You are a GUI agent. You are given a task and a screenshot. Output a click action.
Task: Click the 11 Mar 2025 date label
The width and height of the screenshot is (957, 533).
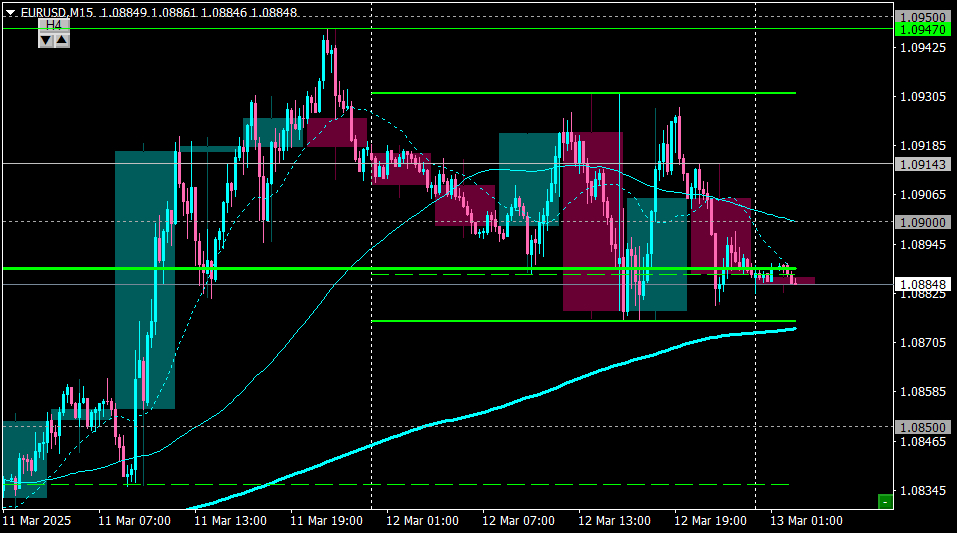[x=37, y=521]
